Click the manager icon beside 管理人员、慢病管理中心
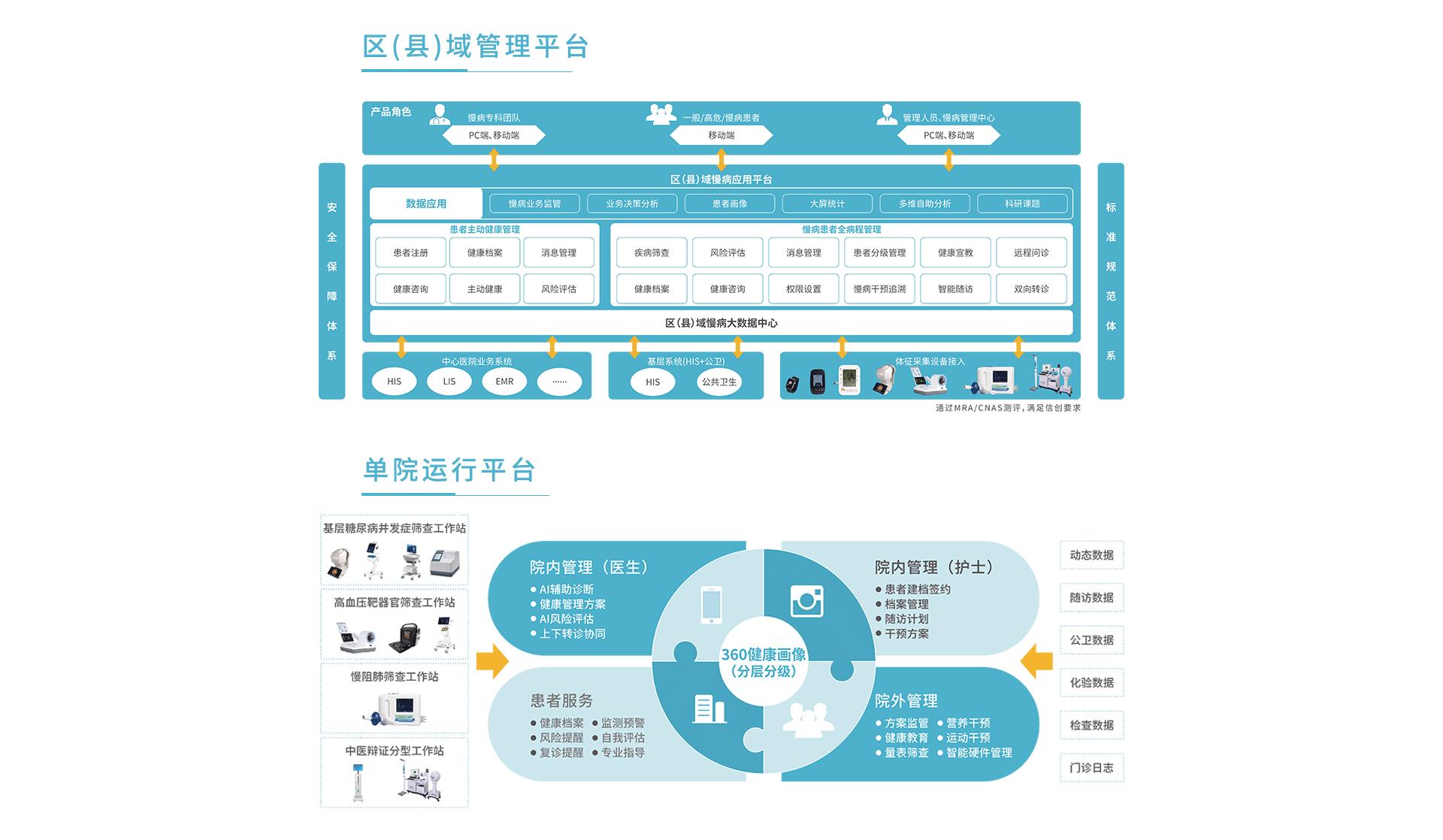Screen dimensions: 1443x840 887,114
